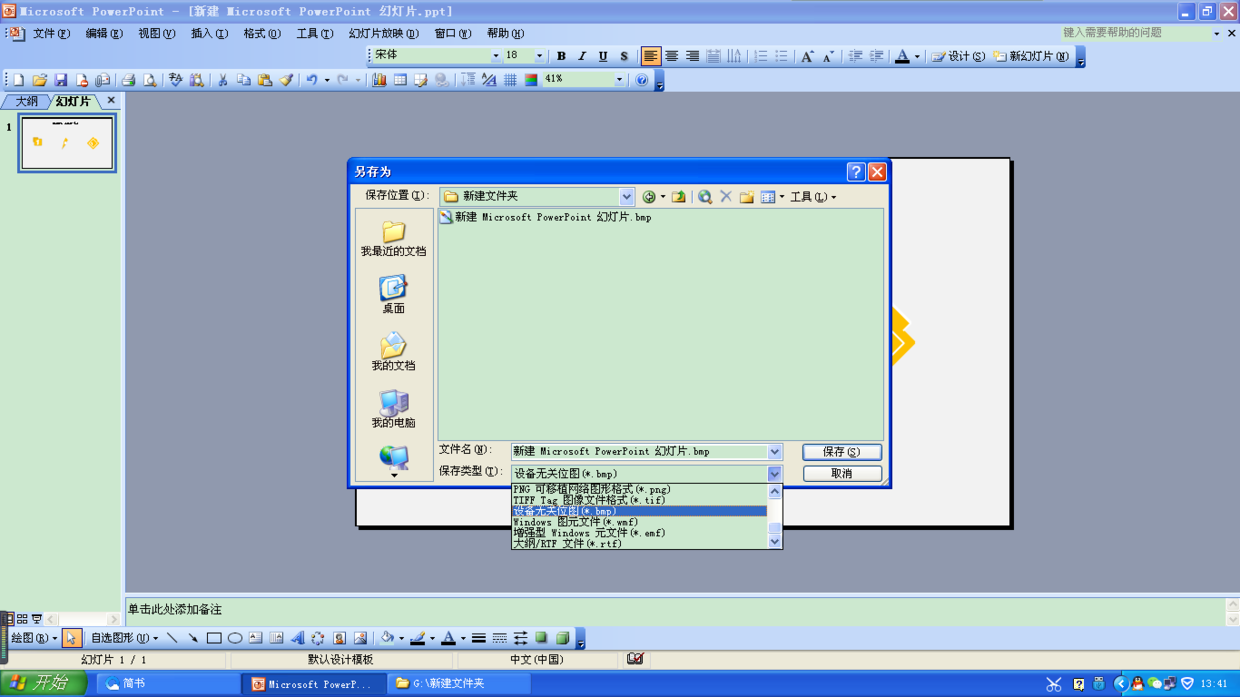Decrease font size with the small A icon
The width and height of the screenshot is (1240, 697).
(828, 57)
